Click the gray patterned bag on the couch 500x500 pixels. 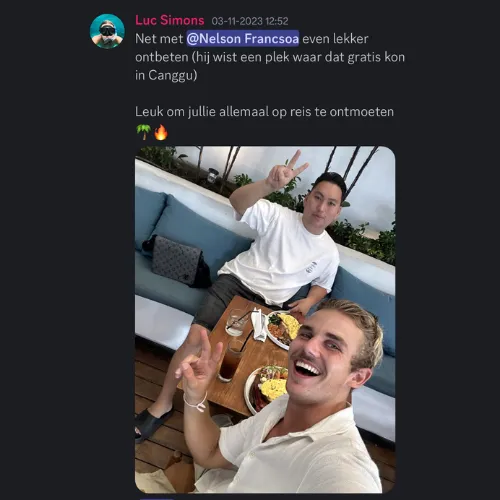[176, 261]
